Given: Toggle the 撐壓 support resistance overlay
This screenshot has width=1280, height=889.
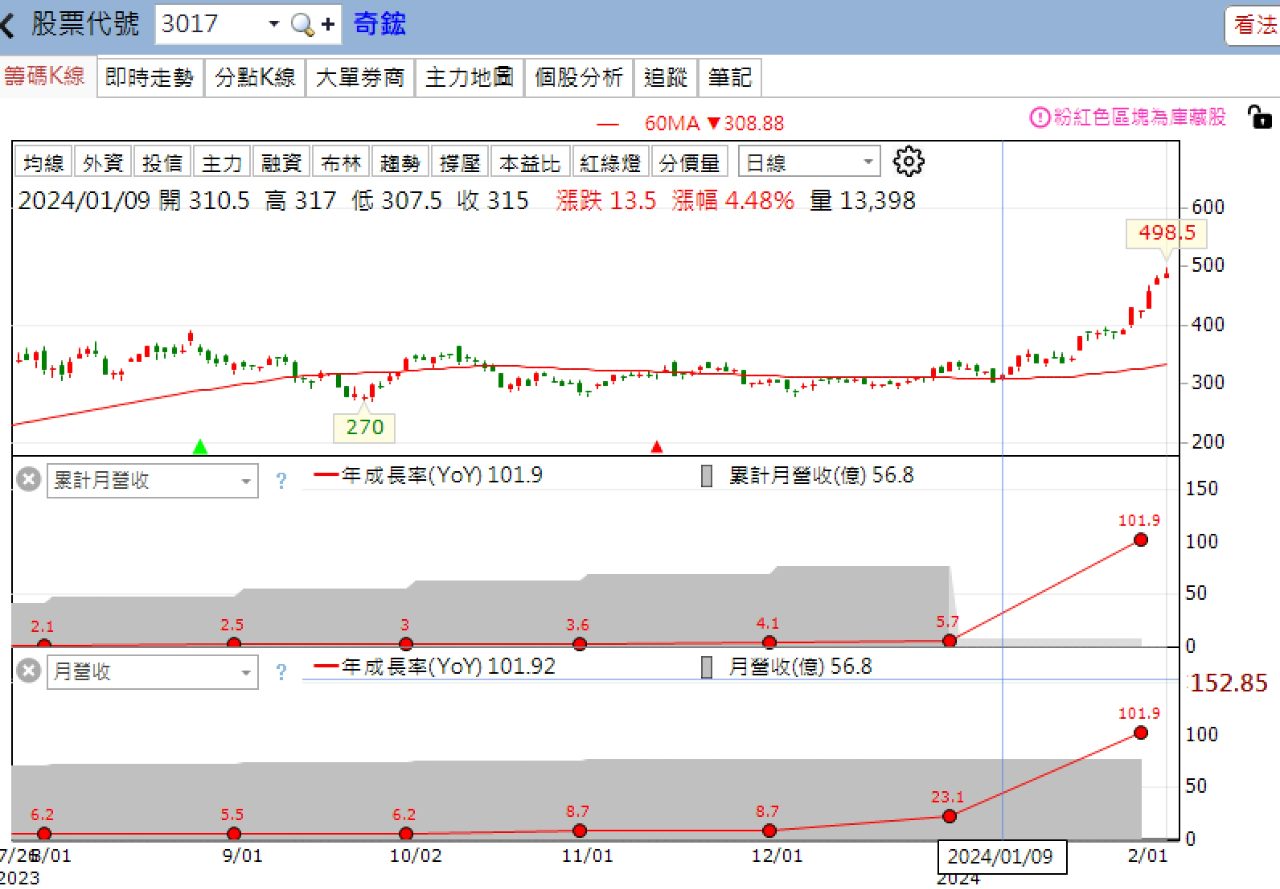Looking at the screenshot, I should tap(459, 162).
